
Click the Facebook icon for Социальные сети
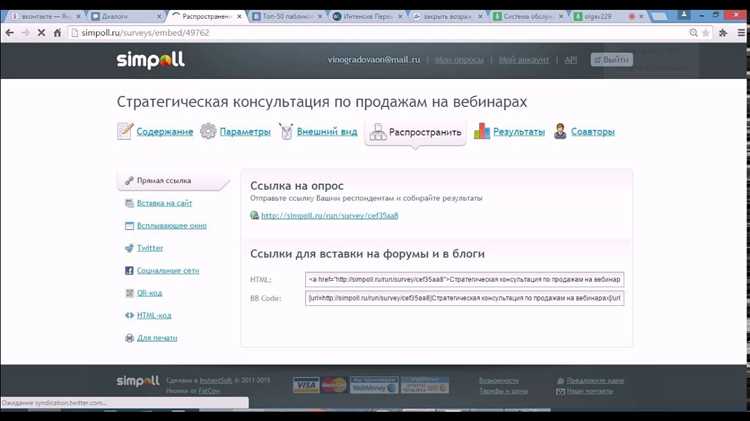129,270
